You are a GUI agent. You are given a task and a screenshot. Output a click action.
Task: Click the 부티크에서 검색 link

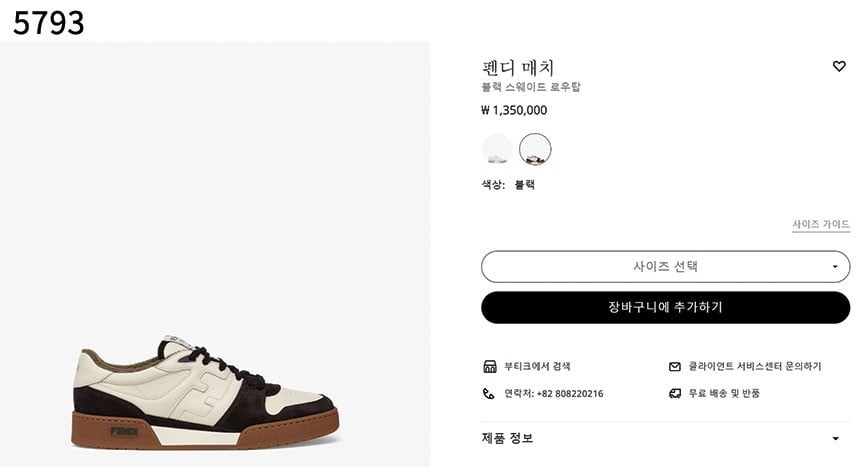pos(537,367)
